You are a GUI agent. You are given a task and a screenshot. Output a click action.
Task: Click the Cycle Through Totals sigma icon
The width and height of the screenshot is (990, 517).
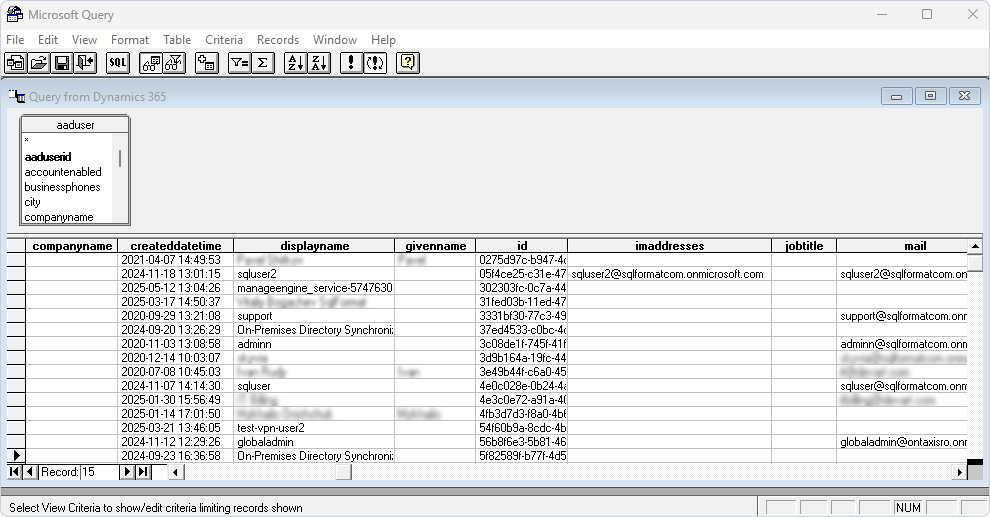pyautogui.click(x=263, y=62)
